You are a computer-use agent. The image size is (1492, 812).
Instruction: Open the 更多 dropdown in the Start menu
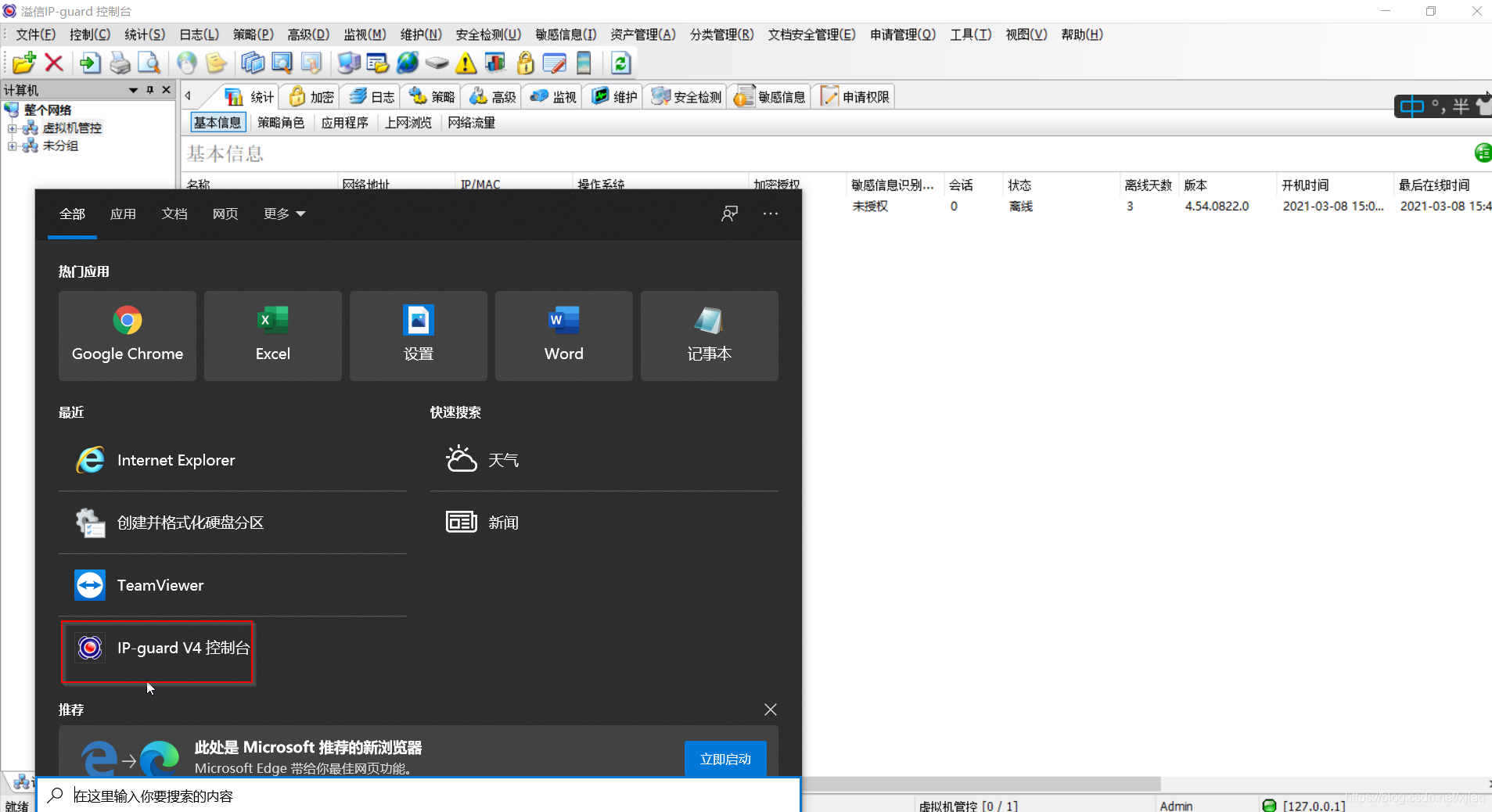tap(282, 214)
